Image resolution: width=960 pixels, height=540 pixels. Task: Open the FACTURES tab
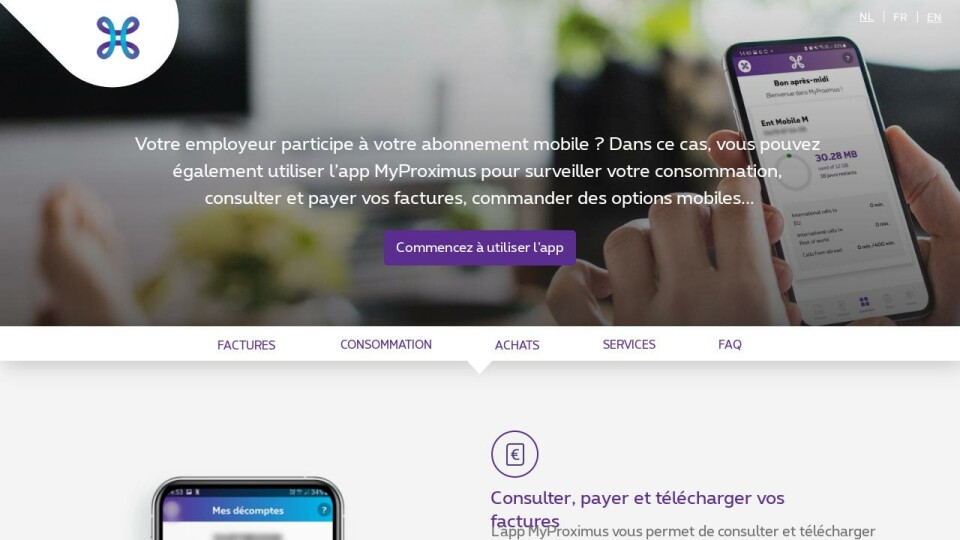click(246, 345)
